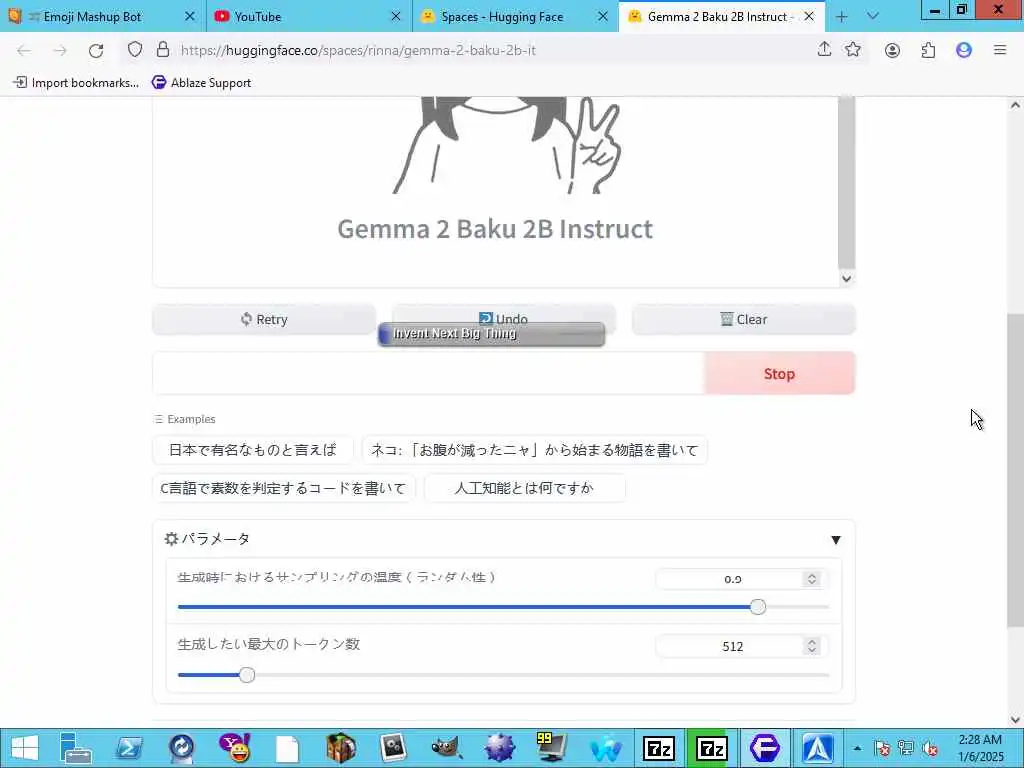Select the Gemma 2 Baku 2B Instruct tab
This screenshot has width=1024, height=768.
click(x=722, y=16)
